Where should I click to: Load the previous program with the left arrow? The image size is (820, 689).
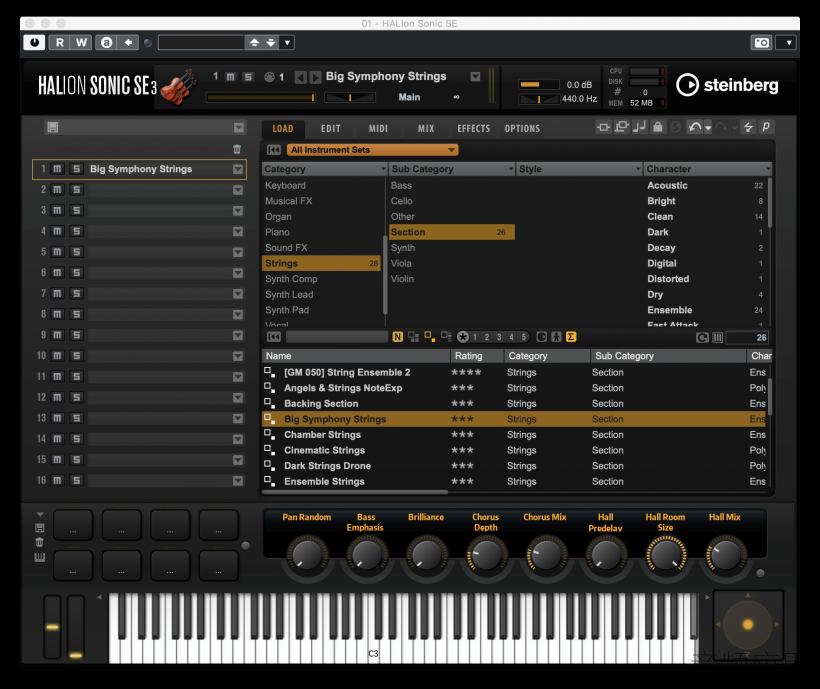tap(300, 77)
